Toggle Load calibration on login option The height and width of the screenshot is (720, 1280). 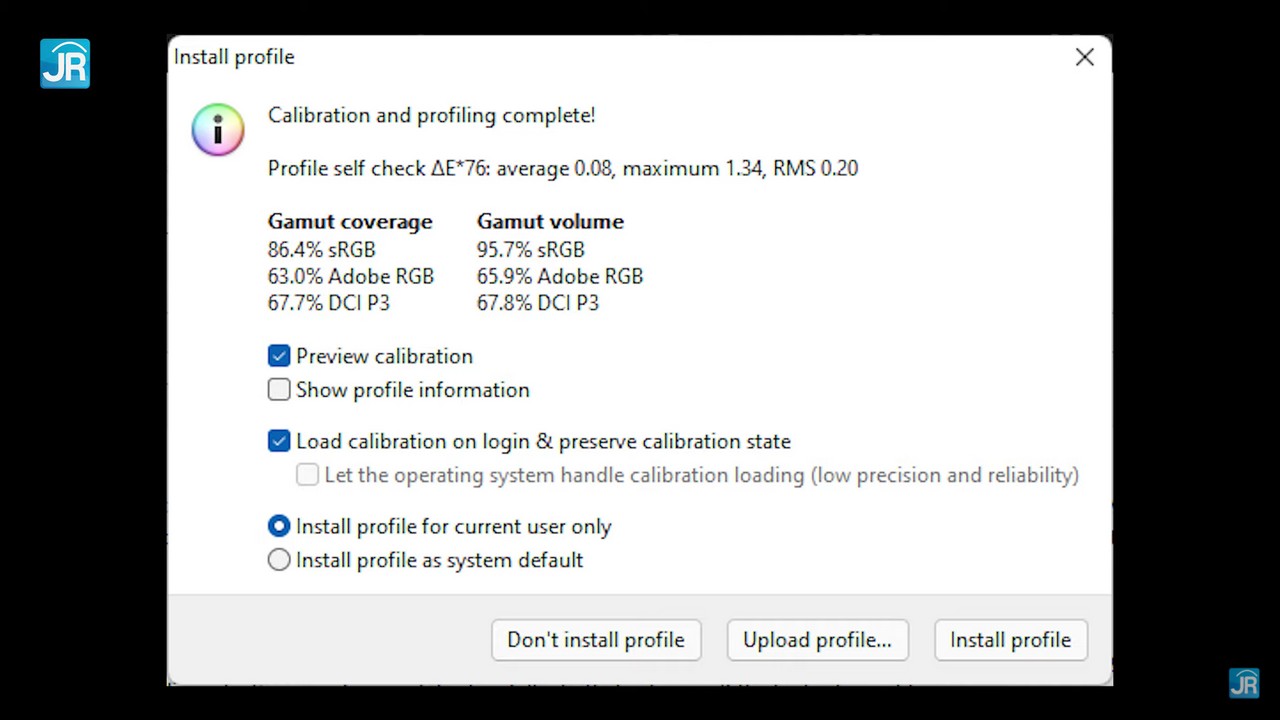(x=279, y=441)
